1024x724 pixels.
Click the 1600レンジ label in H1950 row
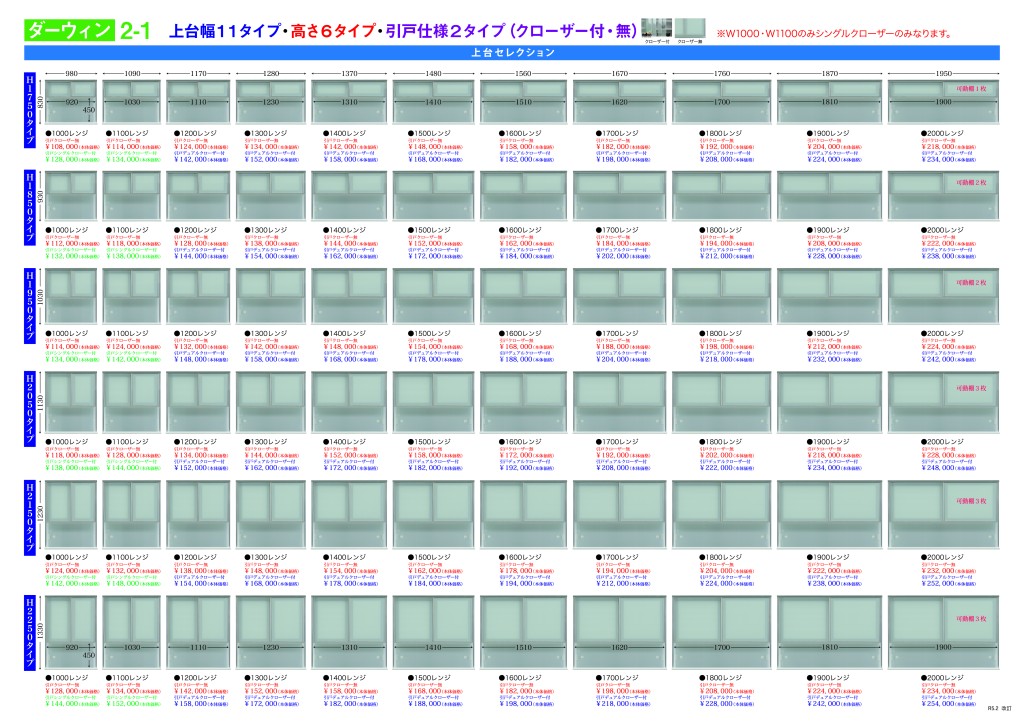[520, 334]
